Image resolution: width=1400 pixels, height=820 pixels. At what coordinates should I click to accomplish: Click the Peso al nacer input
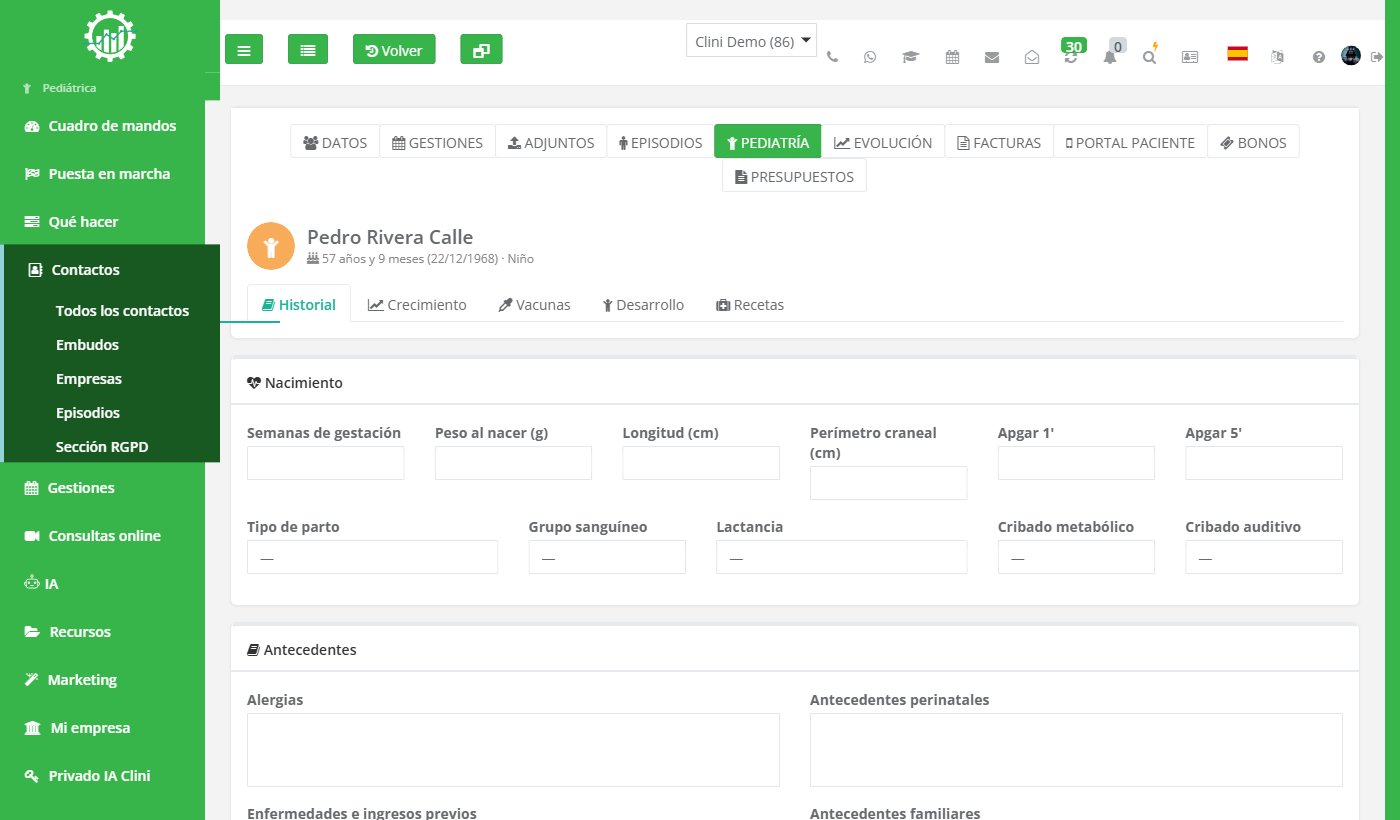(x=513, y=463)
